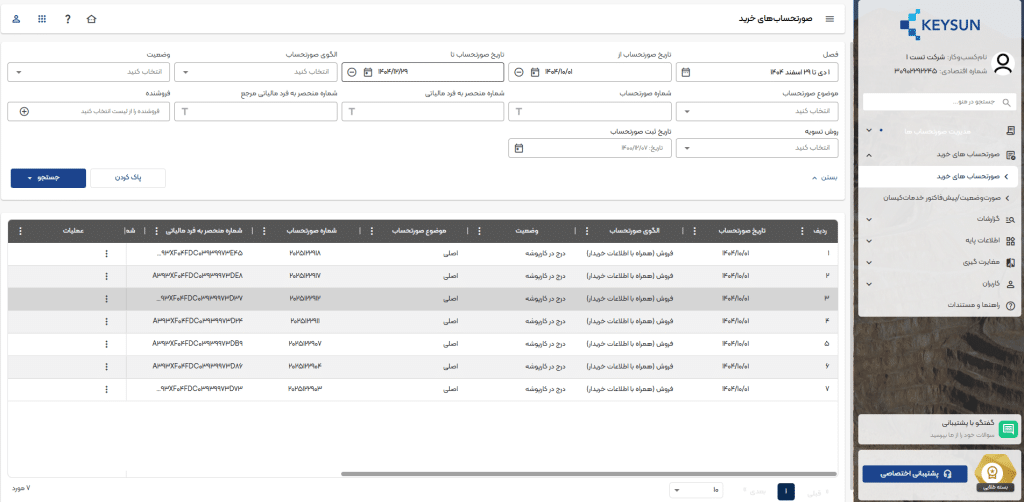The height and width of the screenshot is (502, 1024).
Task: Clear the تاریخ صورتحساب تا date with minus icon
Action: coord(351,72)
